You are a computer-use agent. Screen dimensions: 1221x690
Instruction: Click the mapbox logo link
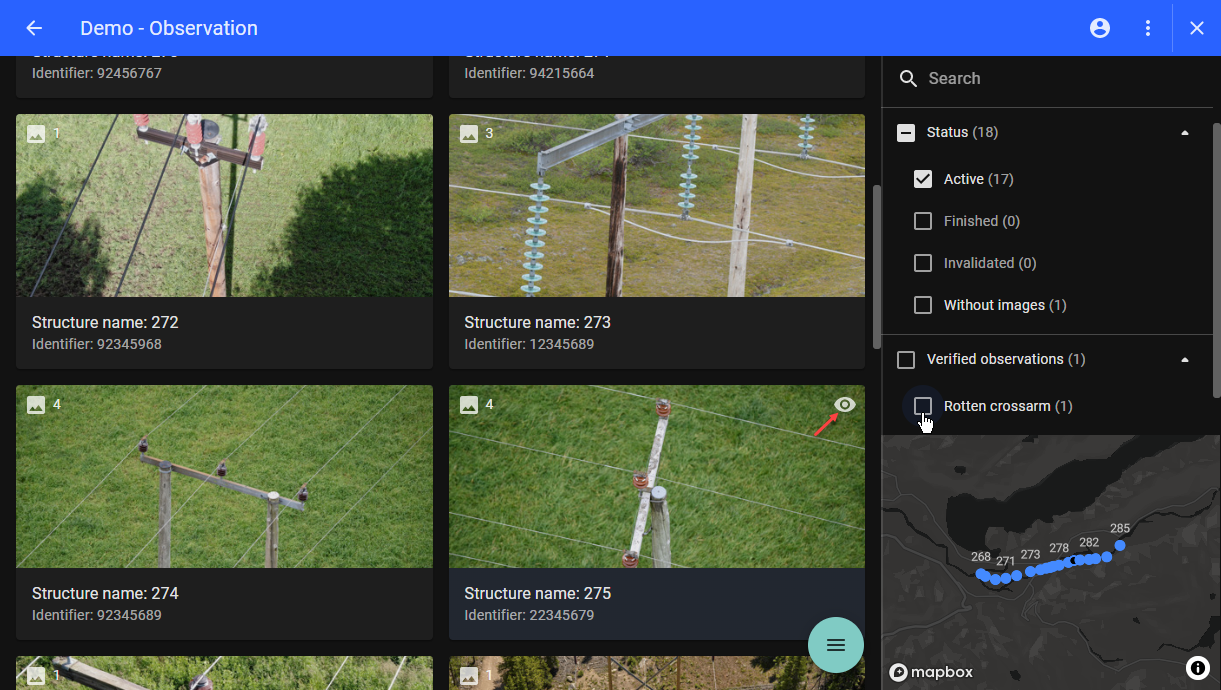[931, 672]
